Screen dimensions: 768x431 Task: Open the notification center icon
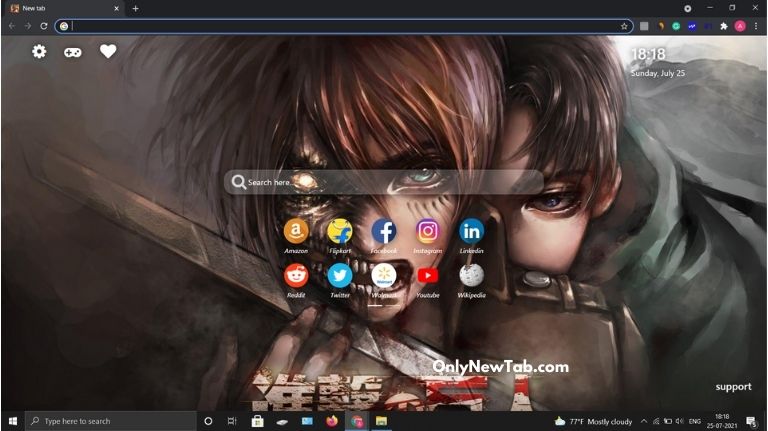tap(751, 421)
